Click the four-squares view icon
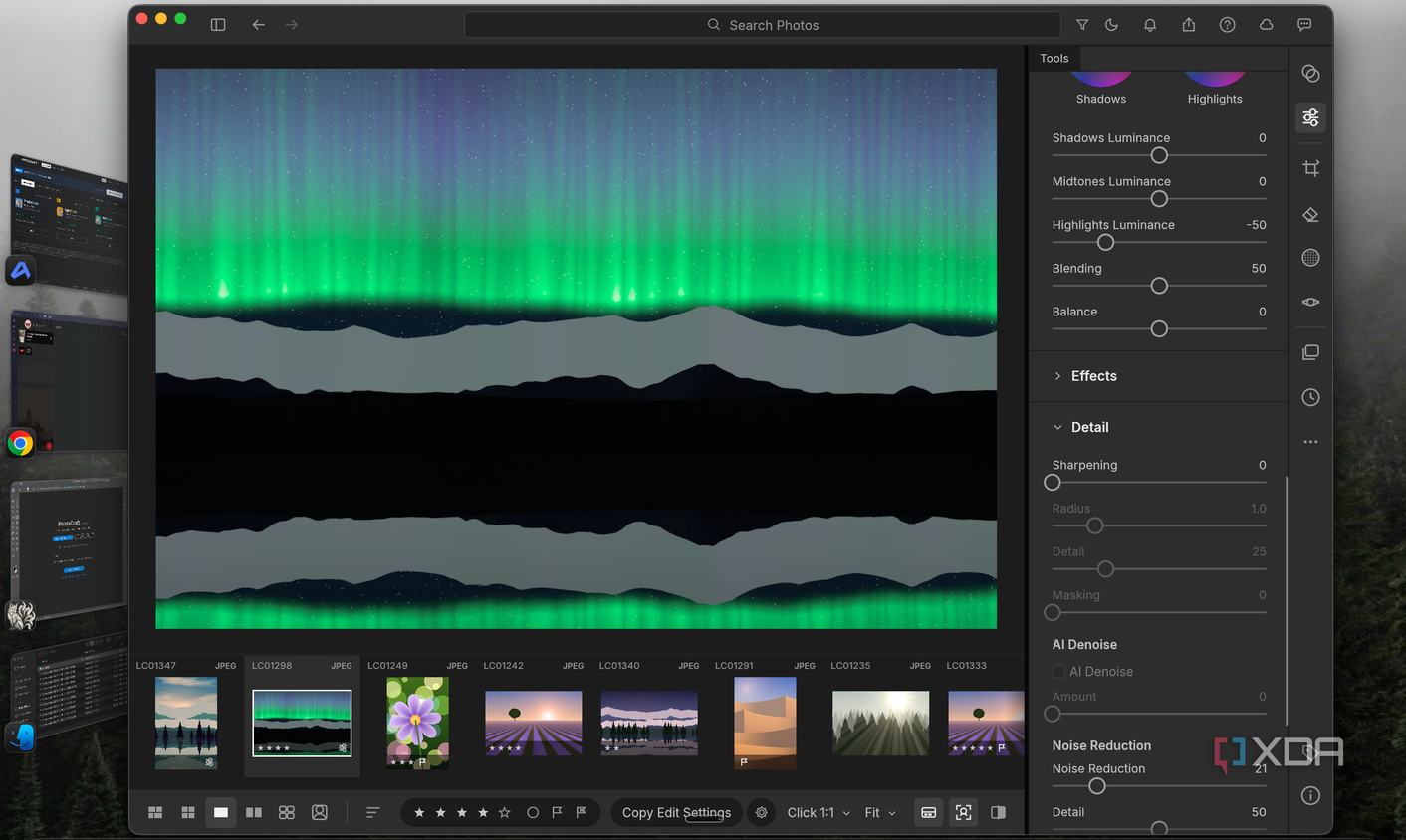This screenshot has width=1406, height=840. (287, 813)
